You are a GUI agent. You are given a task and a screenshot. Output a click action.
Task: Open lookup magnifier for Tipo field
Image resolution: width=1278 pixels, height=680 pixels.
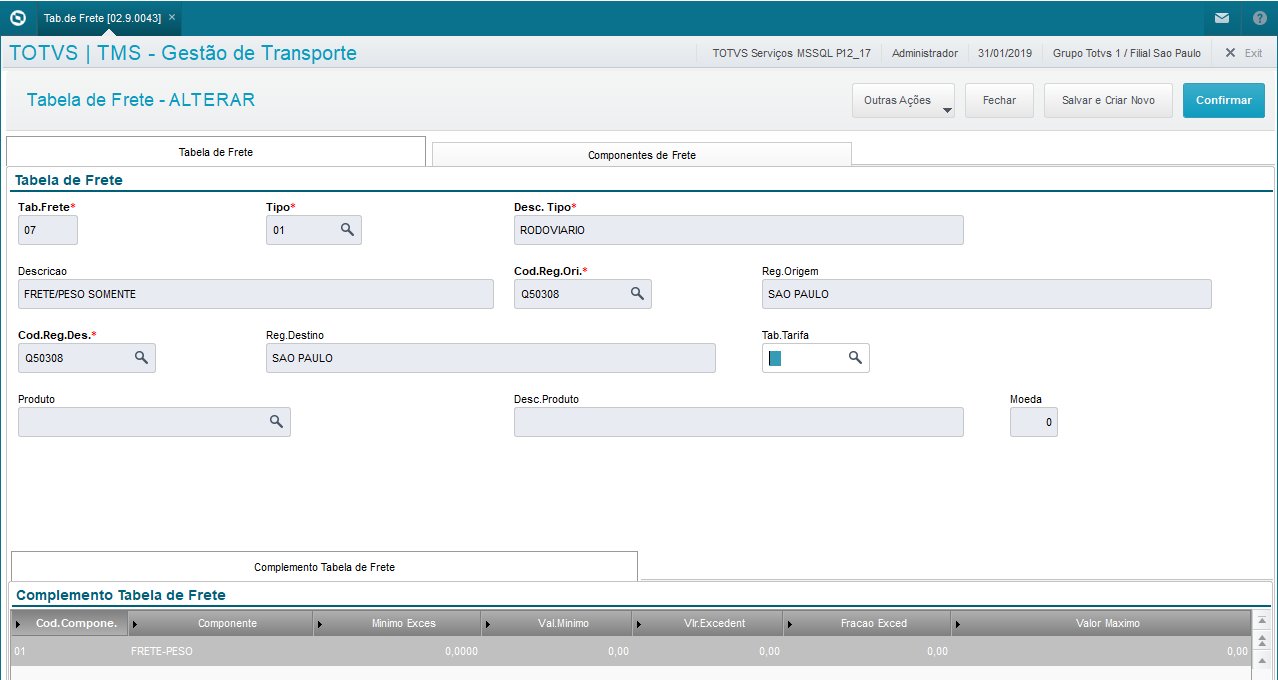(347, 230)
